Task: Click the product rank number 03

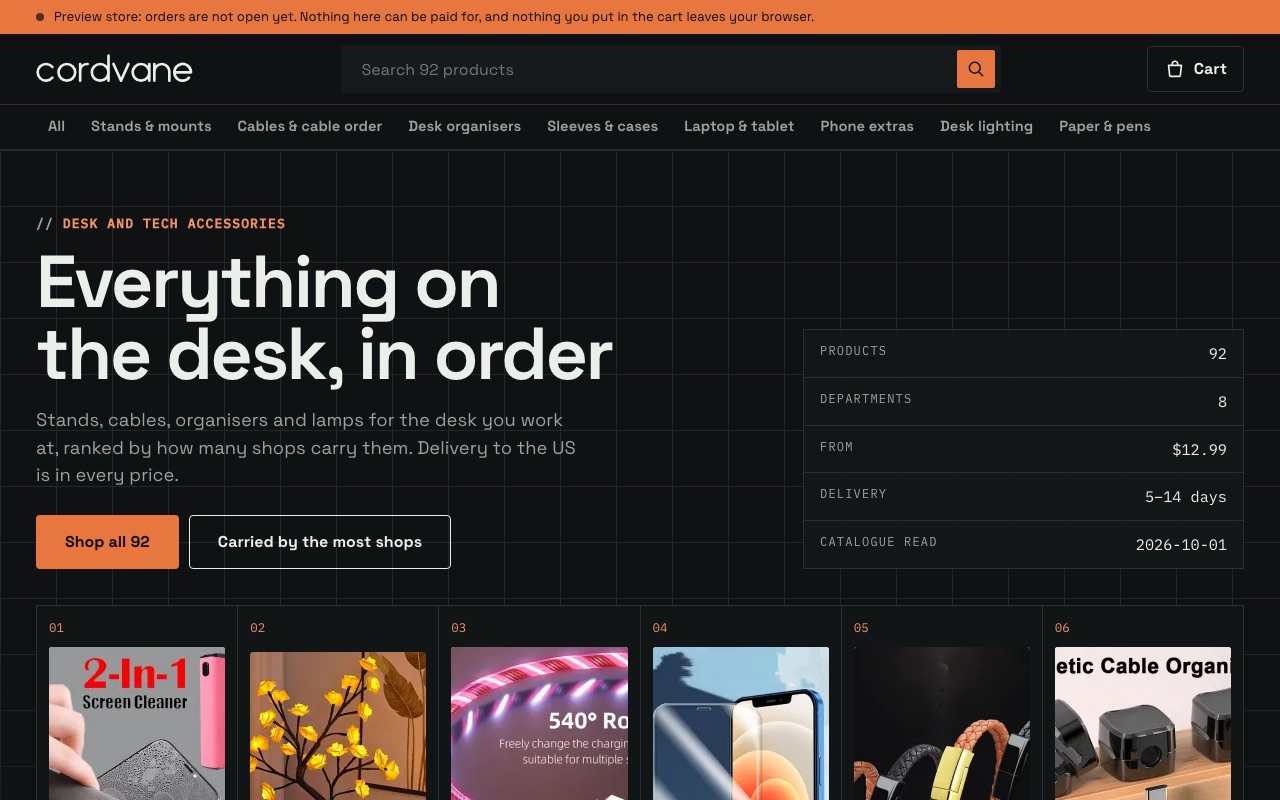Action: coord(458,628)
